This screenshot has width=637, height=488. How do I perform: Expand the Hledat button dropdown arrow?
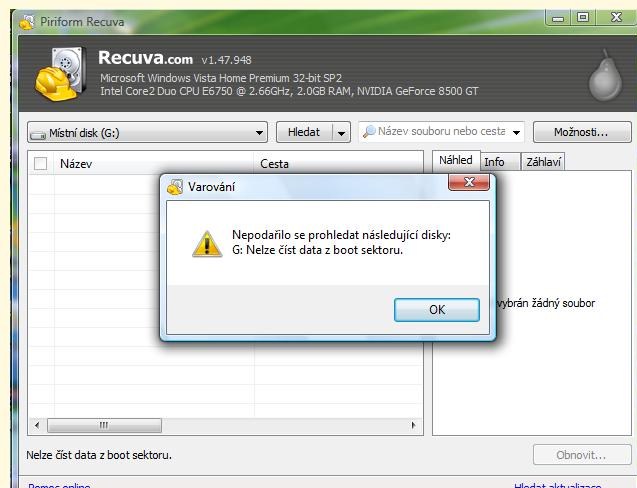click(341, 132)
